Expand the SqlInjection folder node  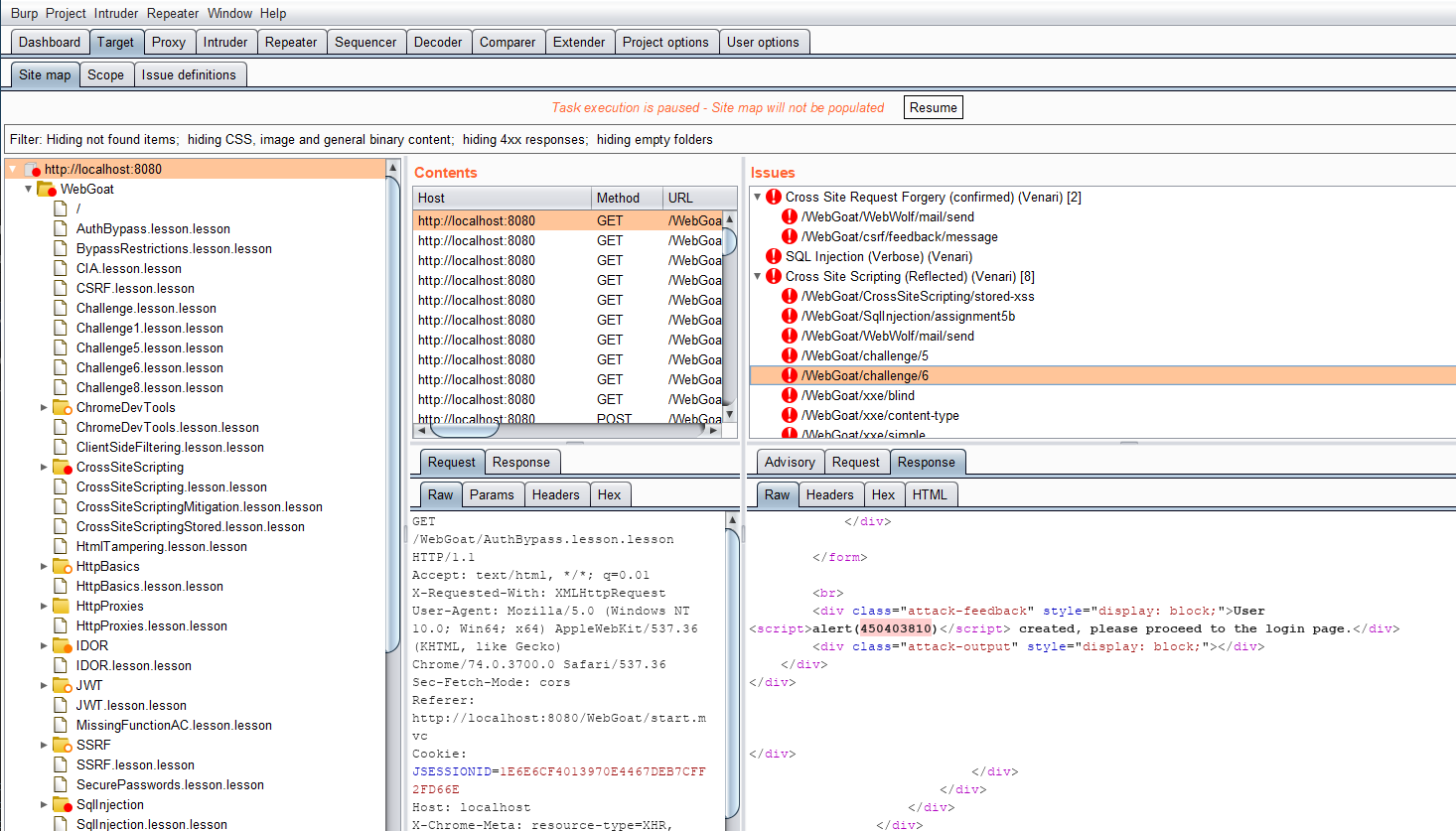pos(44,804)
